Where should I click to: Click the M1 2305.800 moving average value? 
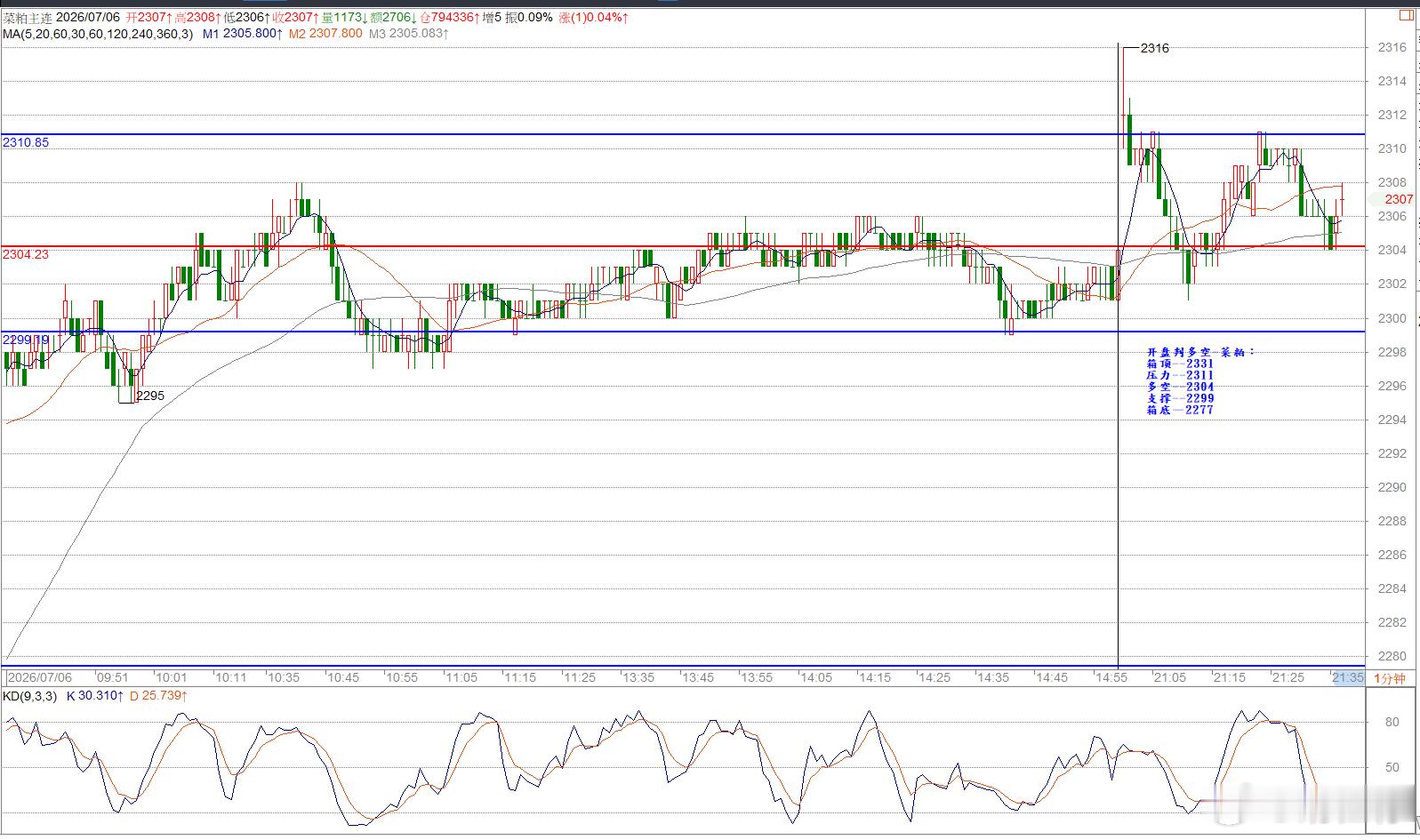point(243,34)
